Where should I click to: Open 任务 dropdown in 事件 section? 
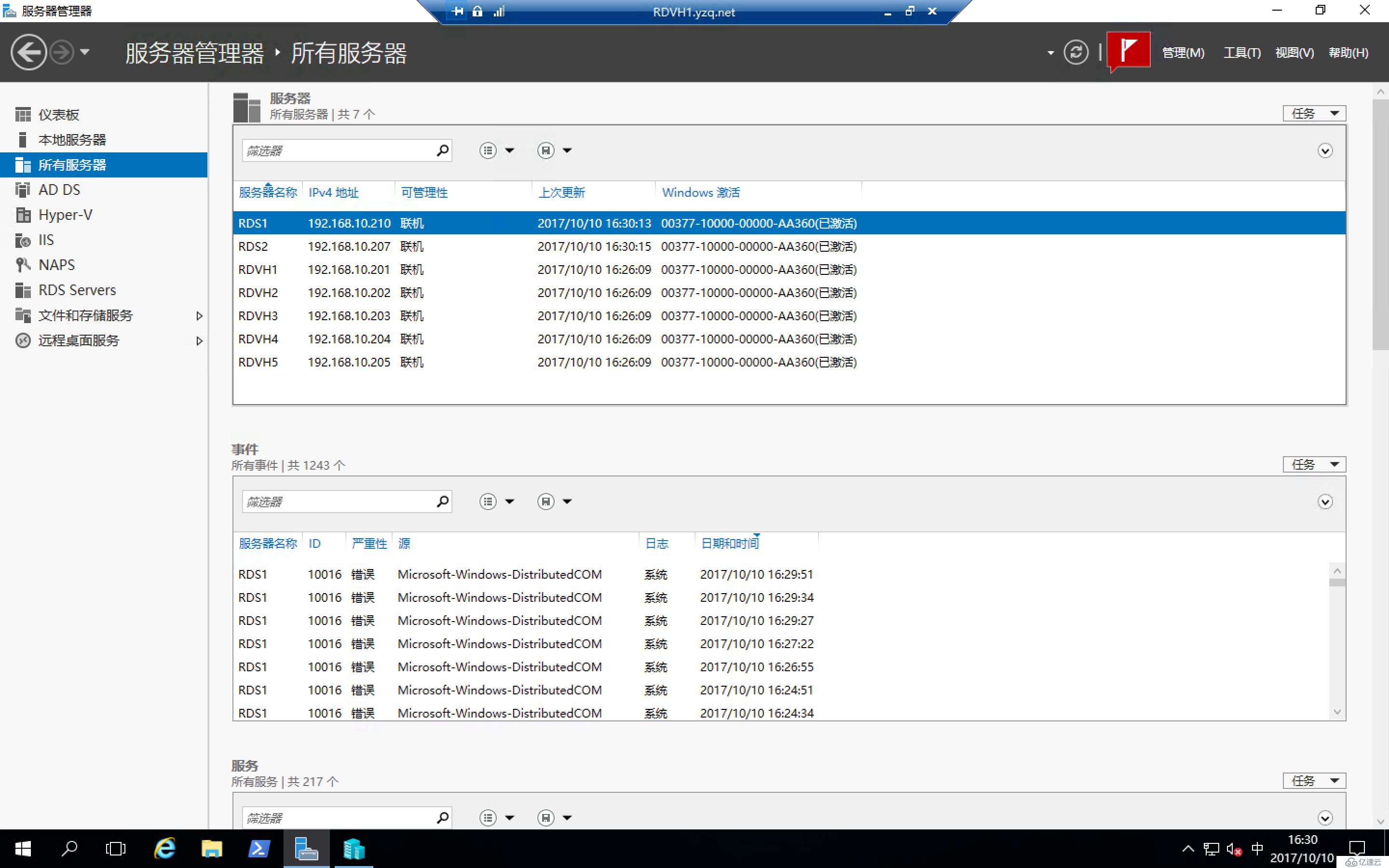(x=1314, y=464)
